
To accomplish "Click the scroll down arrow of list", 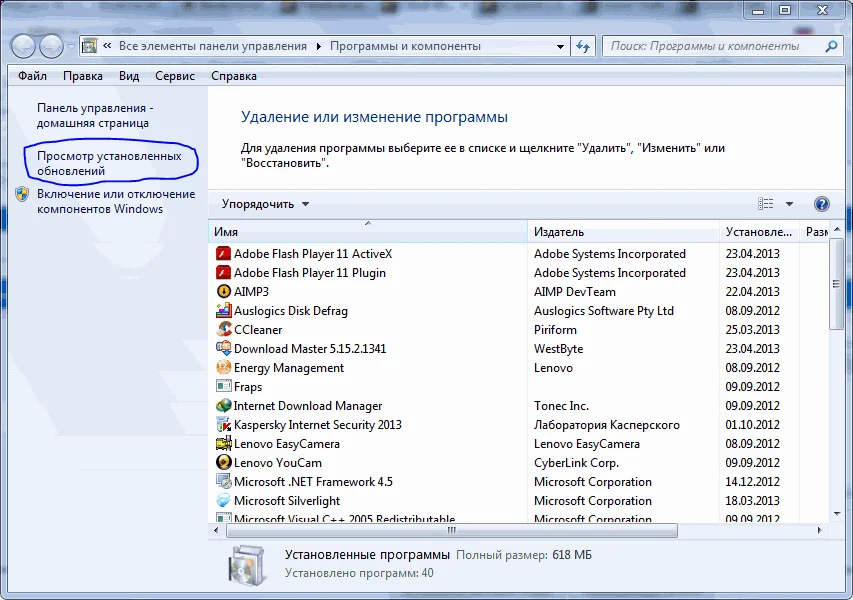I will pyautogui.click(x=837, y=514).
